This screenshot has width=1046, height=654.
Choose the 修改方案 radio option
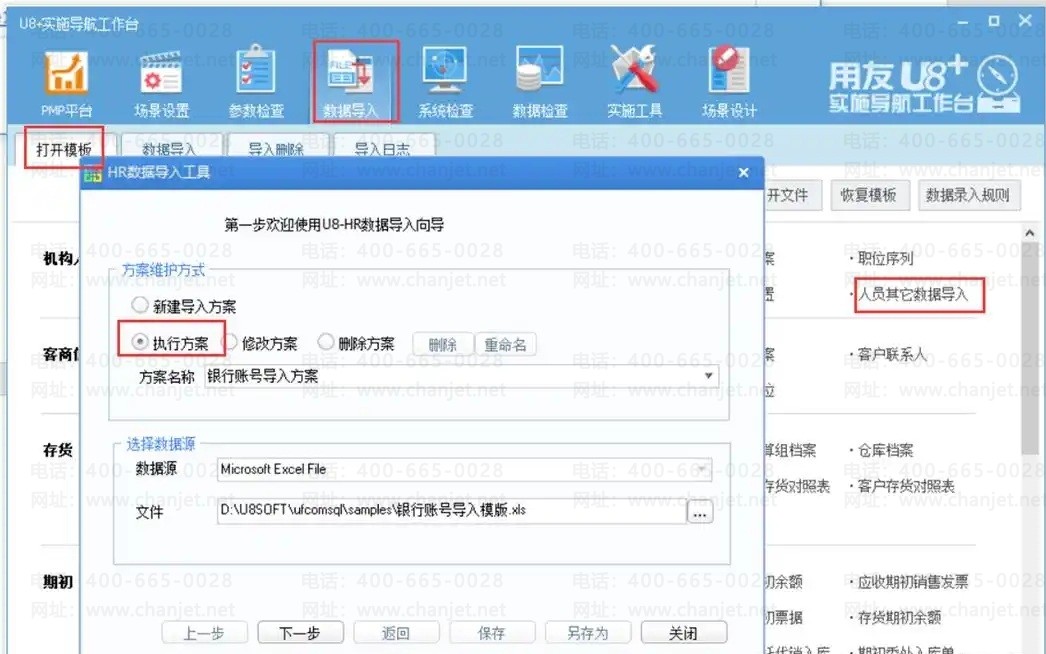point(228,343)
